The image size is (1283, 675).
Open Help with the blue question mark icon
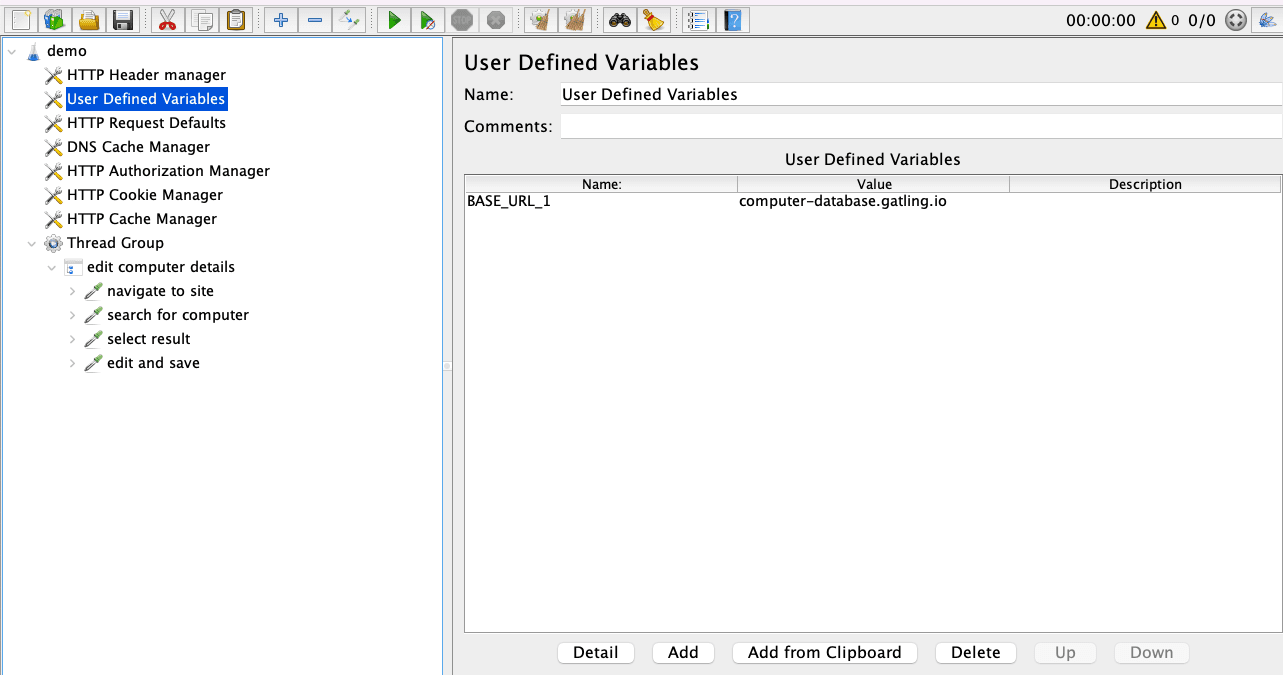pyautogui.click(x=733, y=19)
